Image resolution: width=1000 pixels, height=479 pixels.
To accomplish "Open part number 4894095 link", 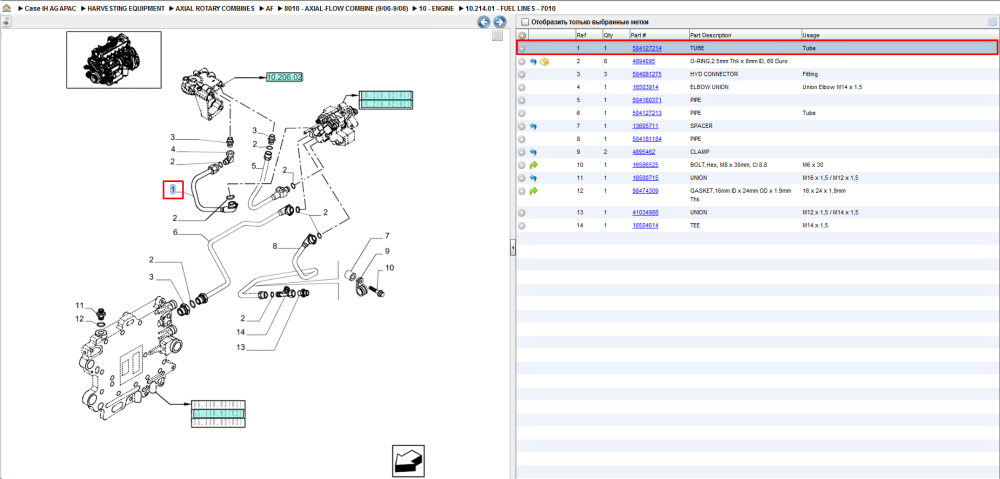I will (x=645, y=61).
